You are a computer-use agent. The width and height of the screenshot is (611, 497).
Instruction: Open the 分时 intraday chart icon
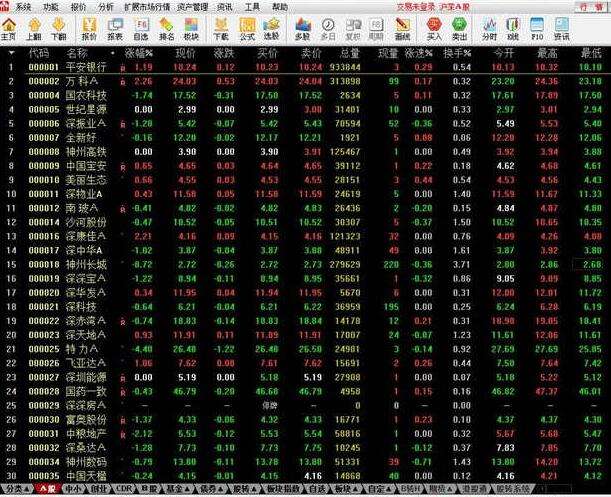coord(489,29)
